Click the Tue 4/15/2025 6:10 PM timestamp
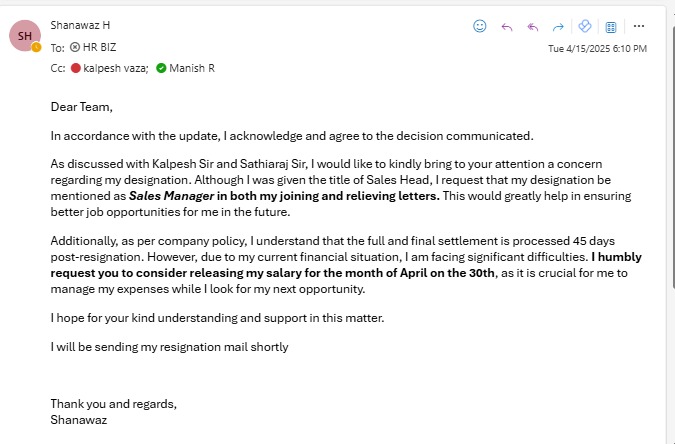The image size is (675, 444). [597, 48]
